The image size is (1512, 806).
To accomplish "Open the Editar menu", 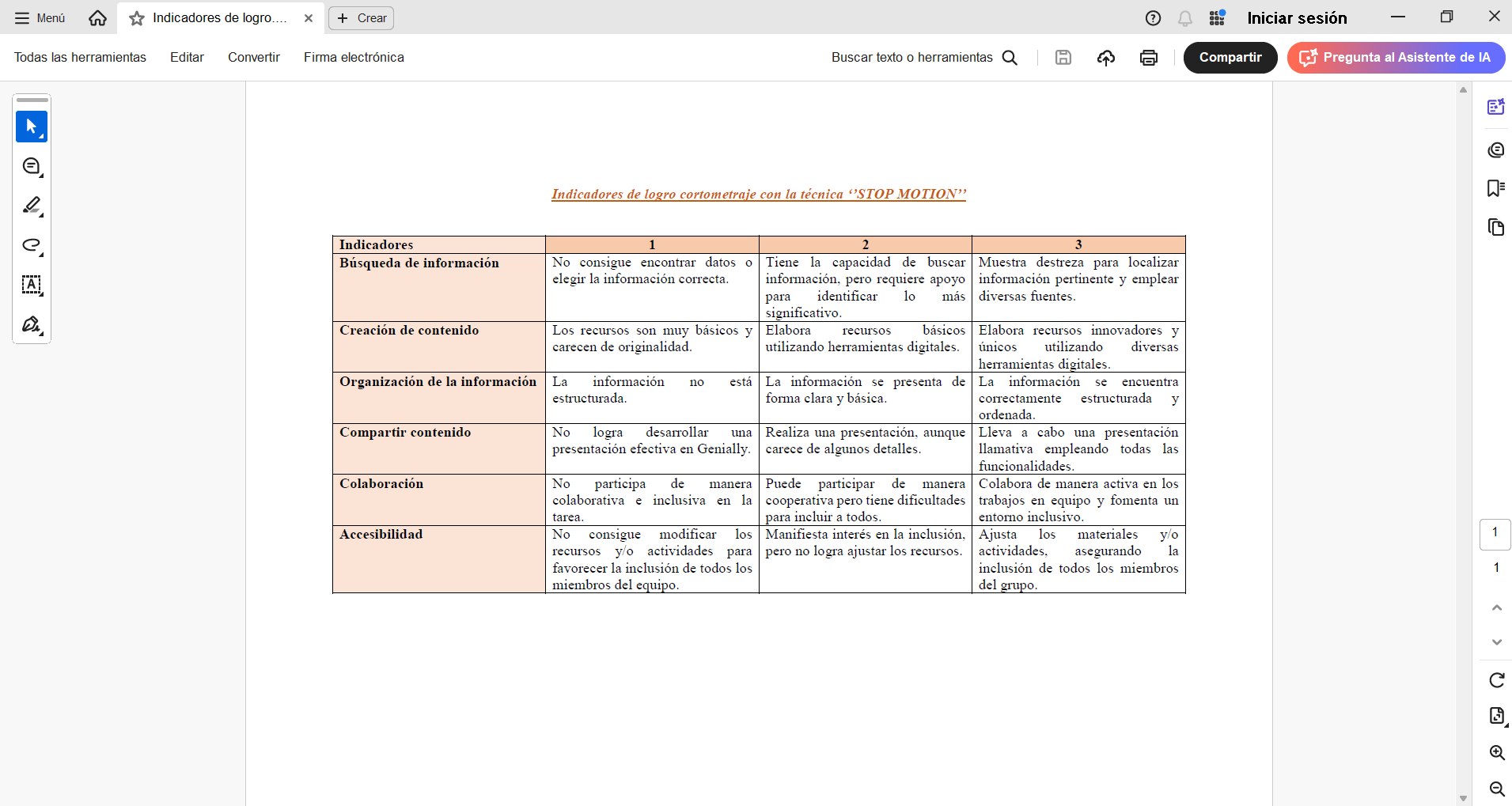I will tap(187, 57).
